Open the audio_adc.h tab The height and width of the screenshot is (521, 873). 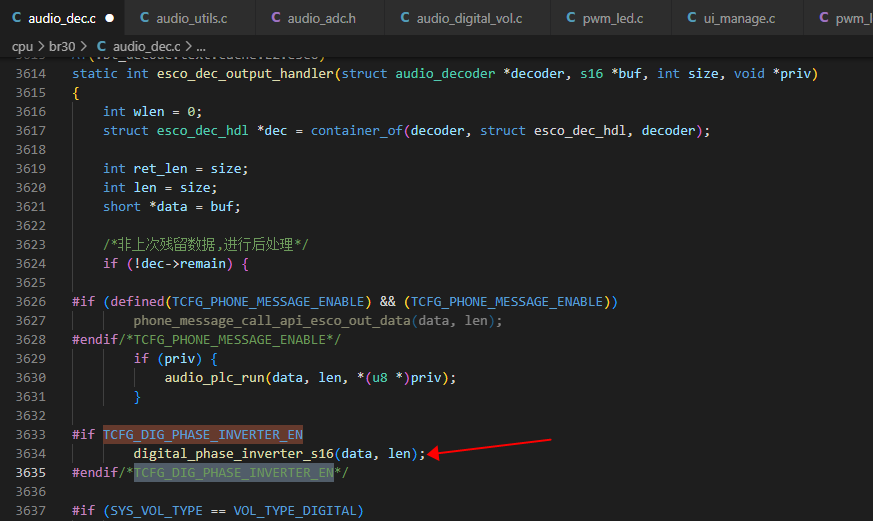pyautogui.click(x=321, y=18)
